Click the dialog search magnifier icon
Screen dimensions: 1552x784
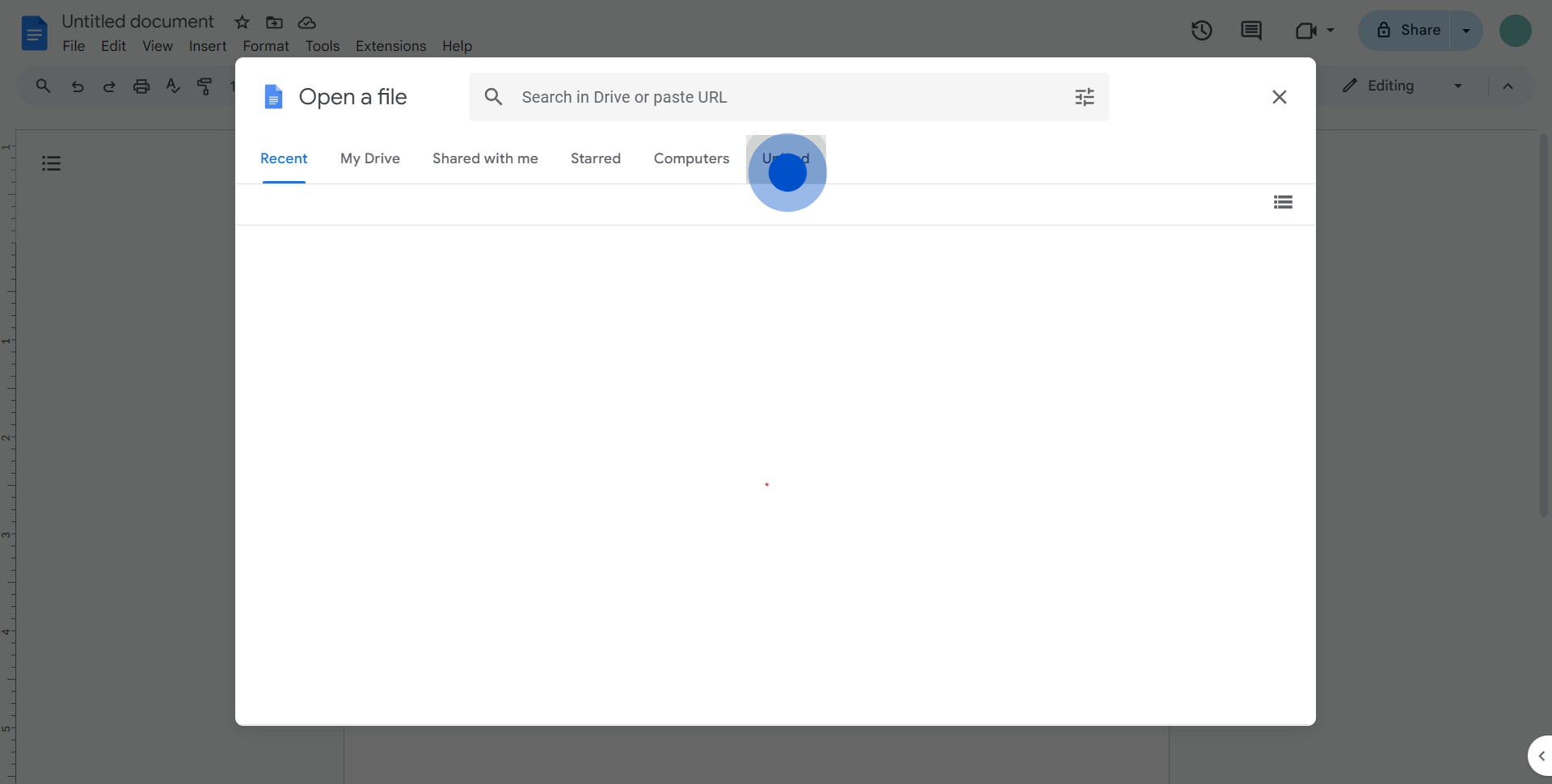493,97
